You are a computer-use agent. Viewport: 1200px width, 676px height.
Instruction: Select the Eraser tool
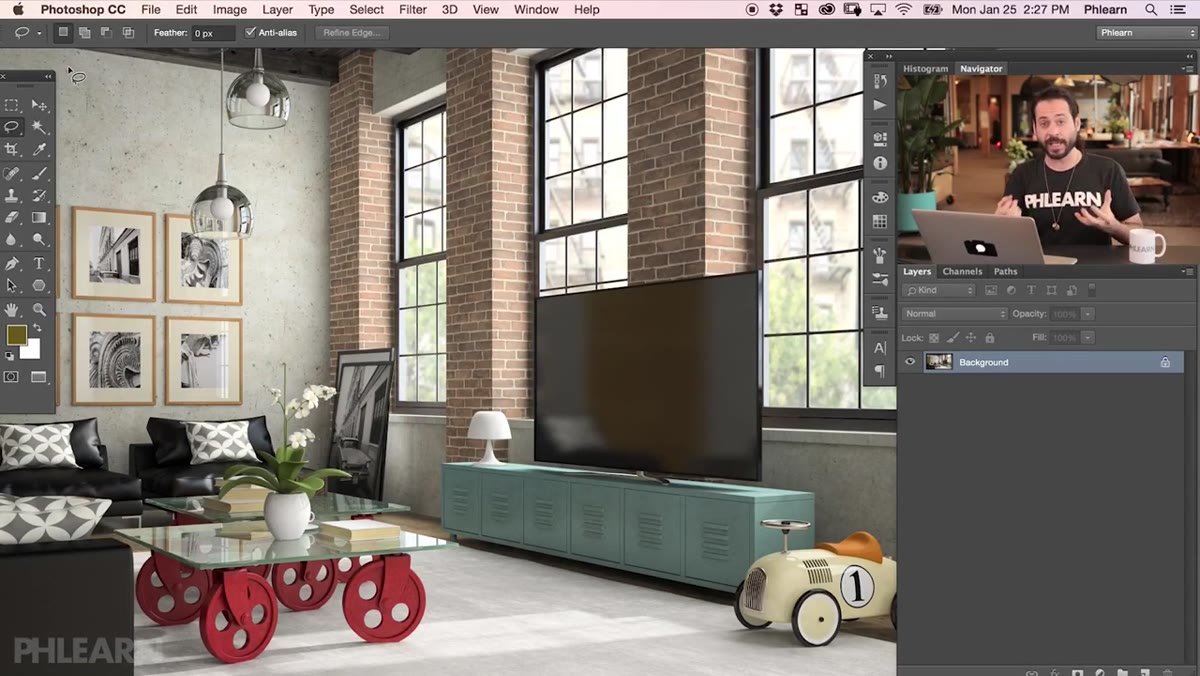[x=12, y=217]
